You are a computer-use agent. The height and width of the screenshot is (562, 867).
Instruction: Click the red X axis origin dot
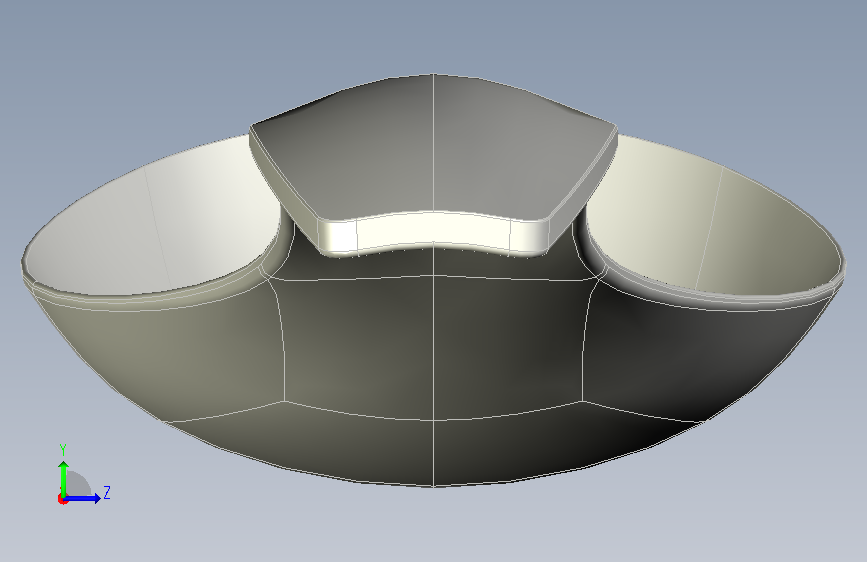click(62, 499)
